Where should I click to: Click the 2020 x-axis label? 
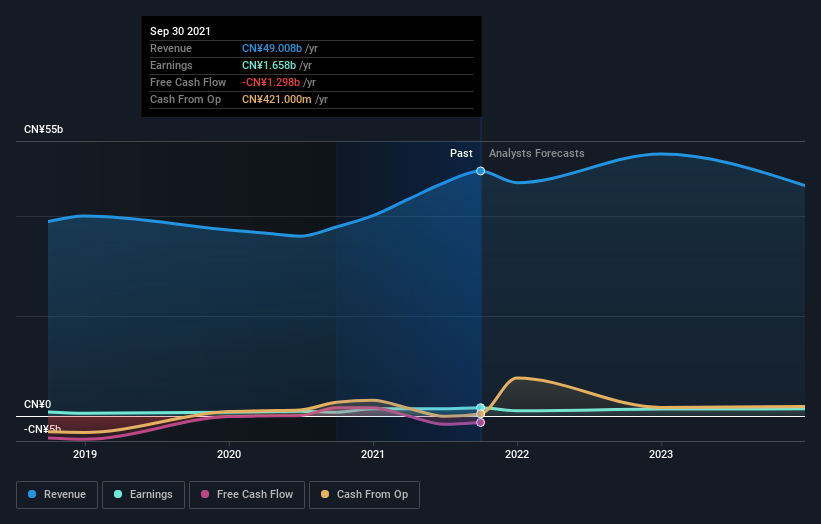click(229, 454)
